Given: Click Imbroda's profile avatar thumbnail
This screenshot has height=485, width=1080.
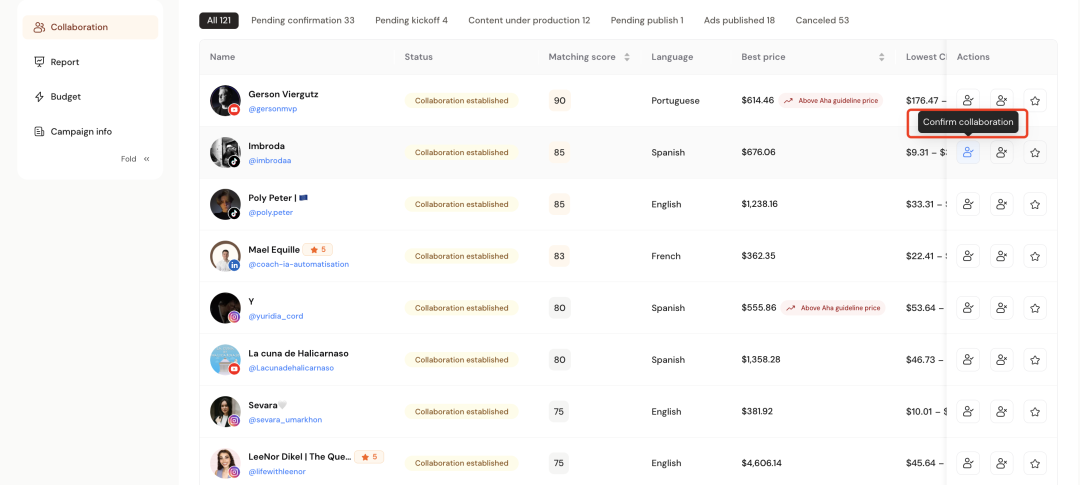Looking at the screenshot, I should [x=225, y=152].
